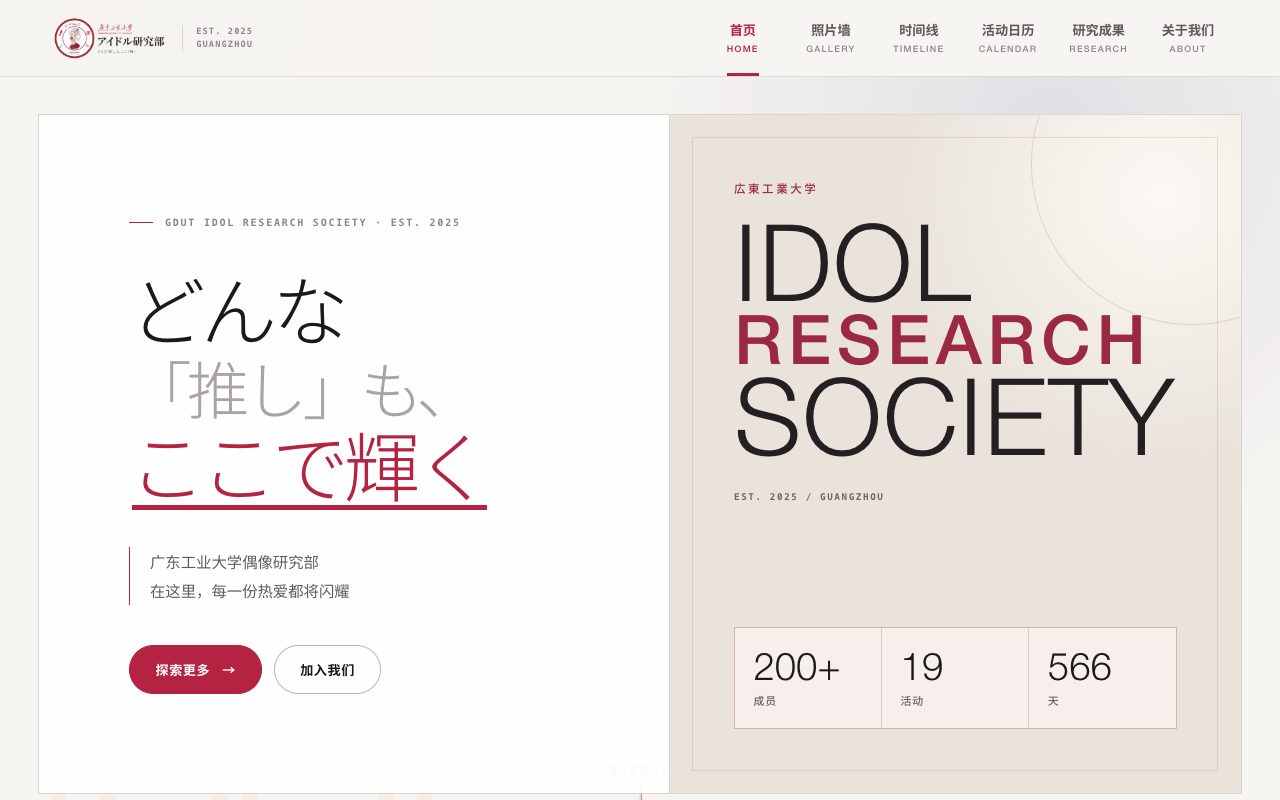Click the 广东工业大学偶像研究部 description text
The width and height of the screenshot is (1280, 800).
[x=234, y=562]
